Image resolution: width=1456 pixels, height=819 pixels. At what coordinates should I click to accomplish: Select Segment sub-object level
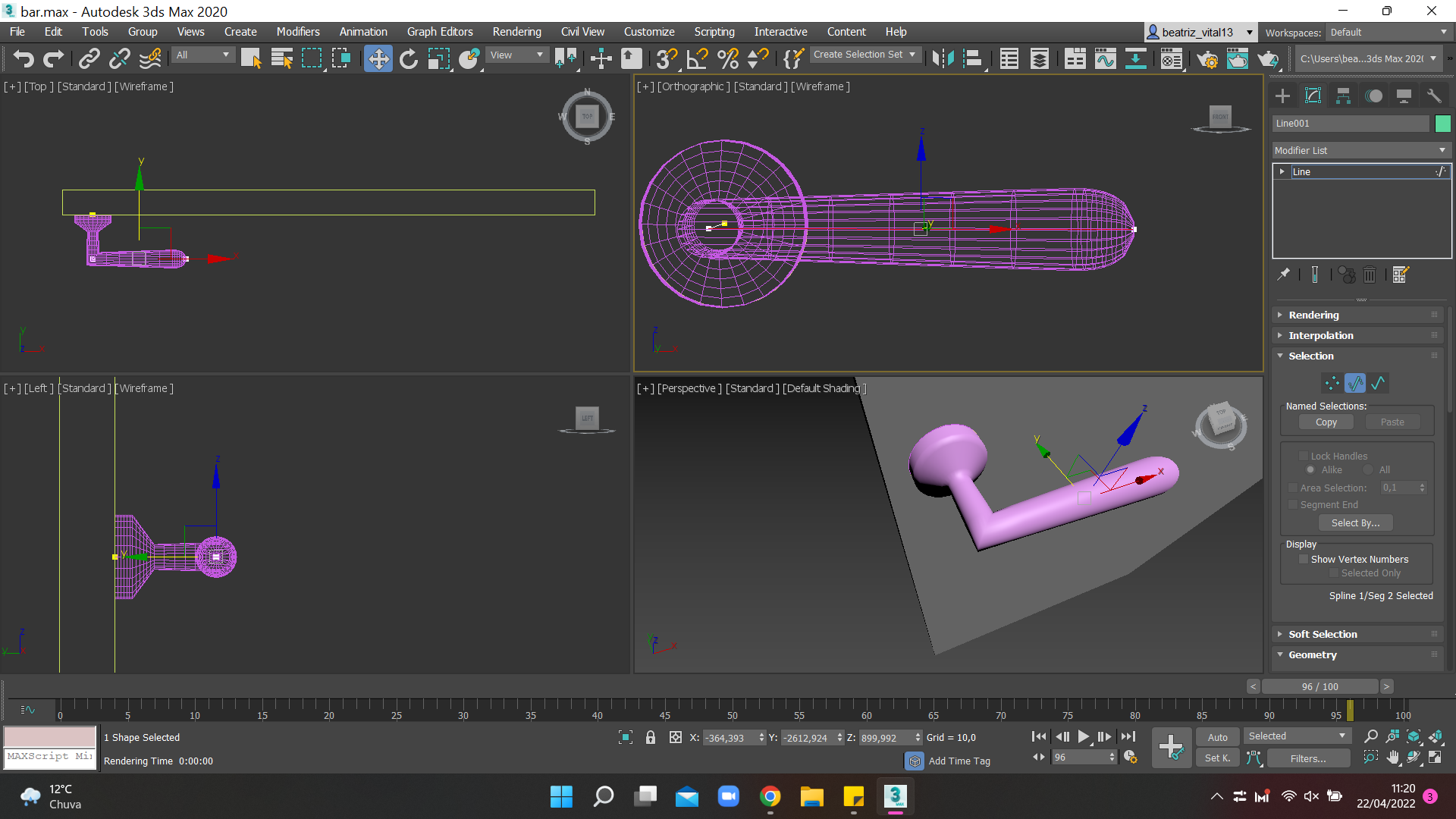click(x=1355, y=383)
